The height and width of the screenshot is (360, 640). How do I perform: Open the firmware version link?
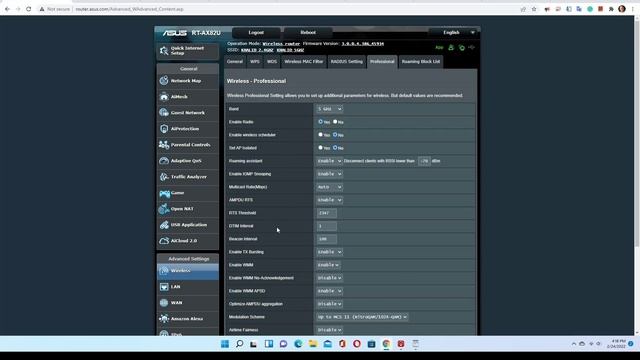(362, 44)
